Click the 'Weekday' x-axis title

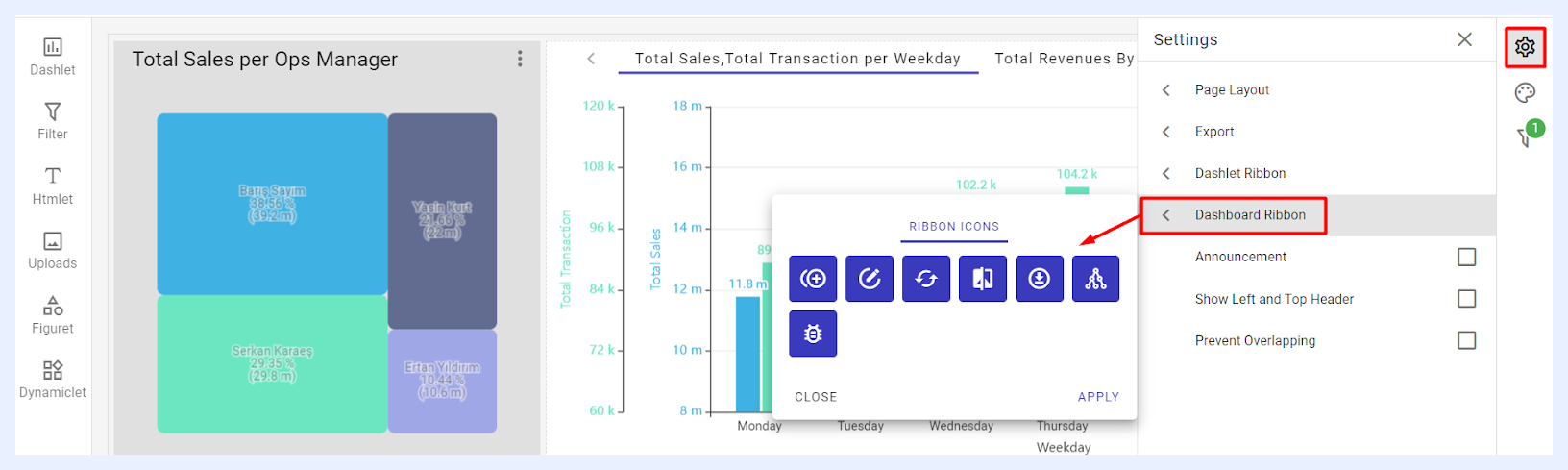(x=1064, y=447)
